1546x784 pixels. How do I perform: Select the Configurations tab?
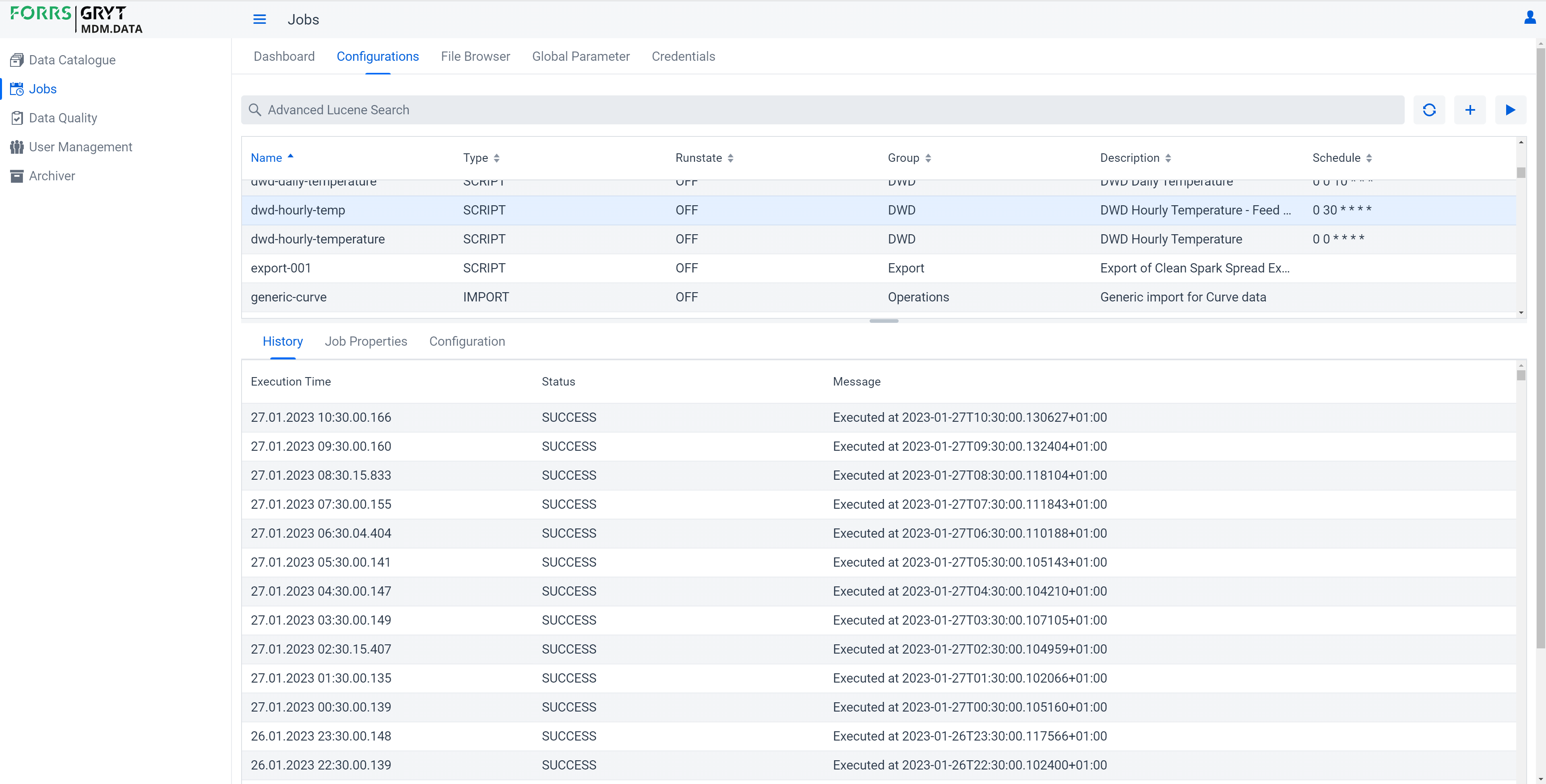click(x=378, y=56)
